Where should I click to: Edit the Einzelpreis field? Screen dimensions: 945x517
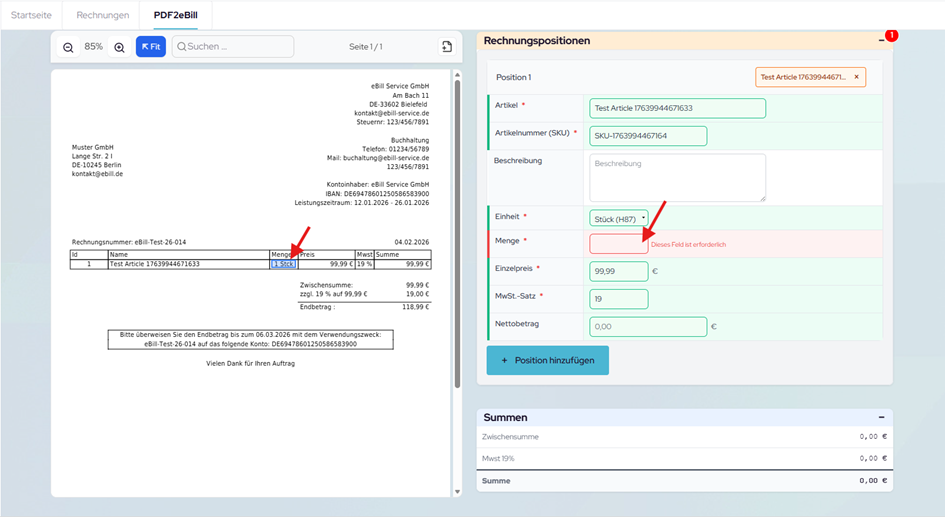coord(618,271)
